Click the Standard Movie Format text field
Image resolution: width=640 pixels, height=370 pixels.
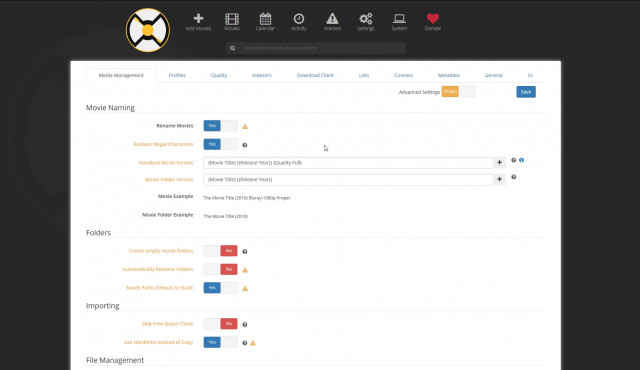pyautogui.click(x=348, y=162)
